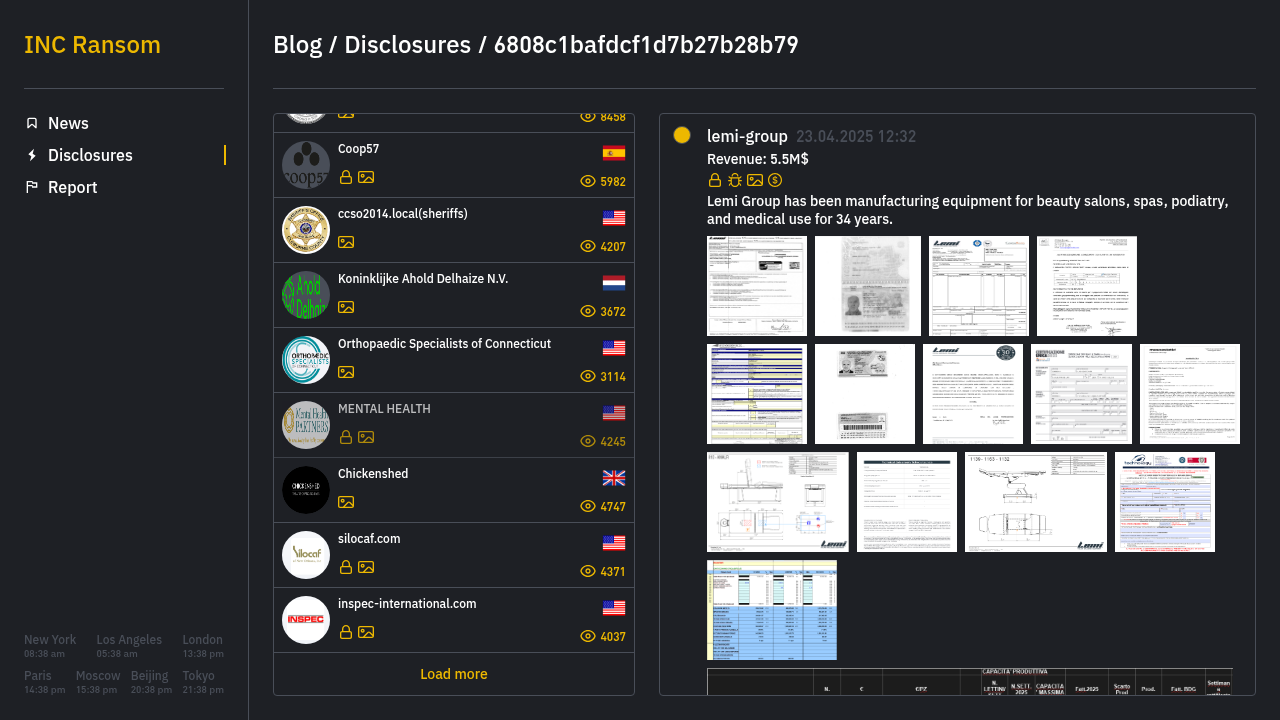Click the lock icon in inspec-international row

coord(346,632)
